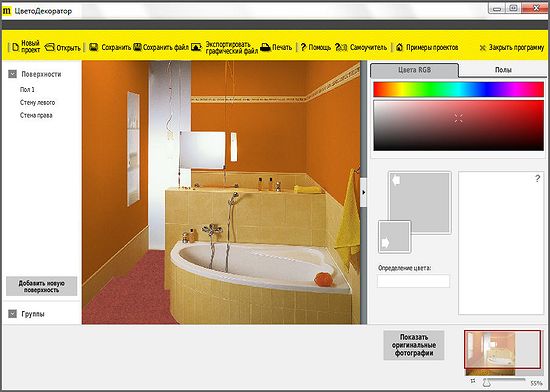Open Помощь question mark icon
The height and width of the screenshot is (392, 550).
(x=303, y=47)
